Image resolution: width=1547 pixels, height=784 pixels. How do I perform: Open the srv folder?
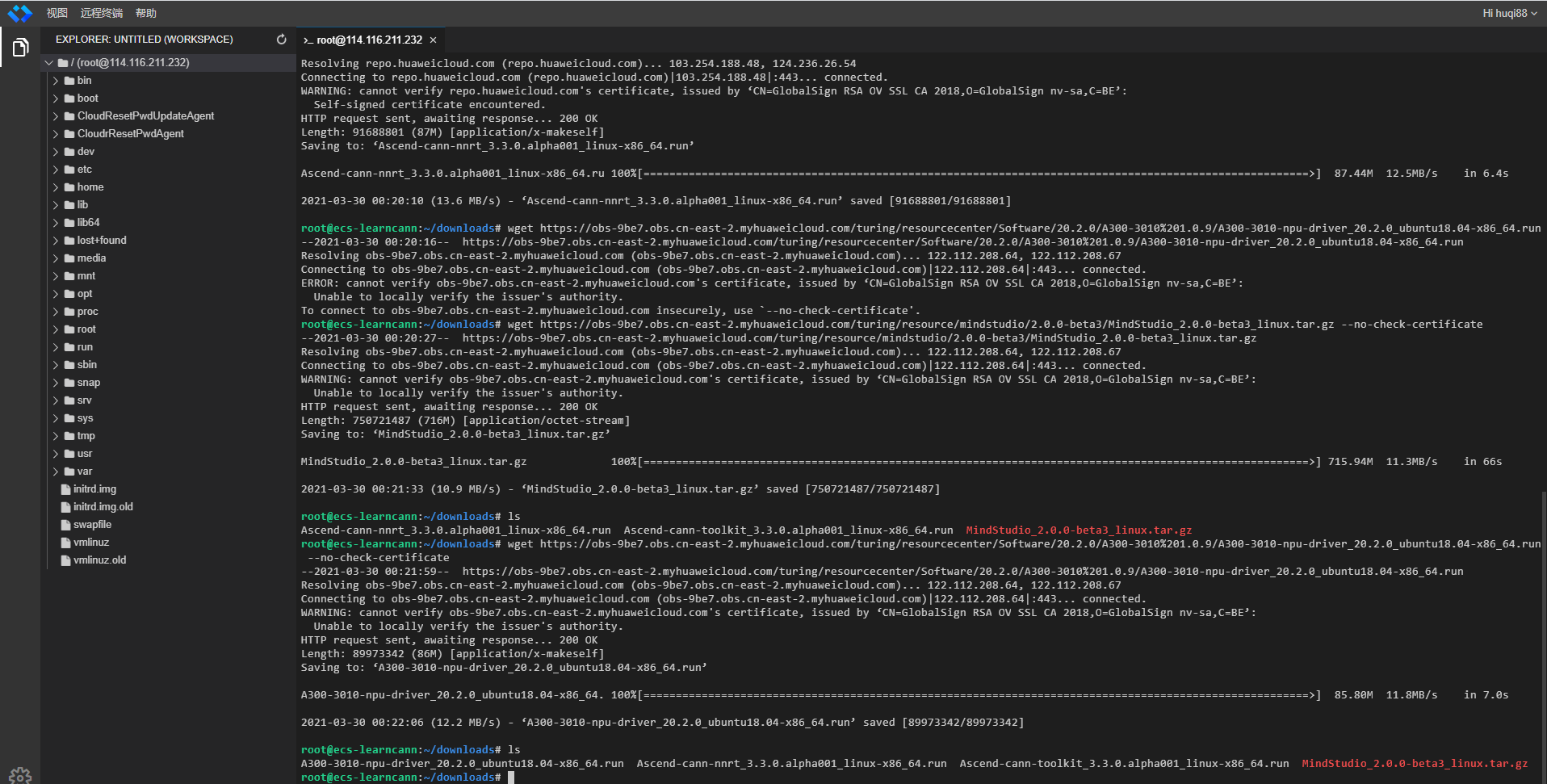click(85, 400)
